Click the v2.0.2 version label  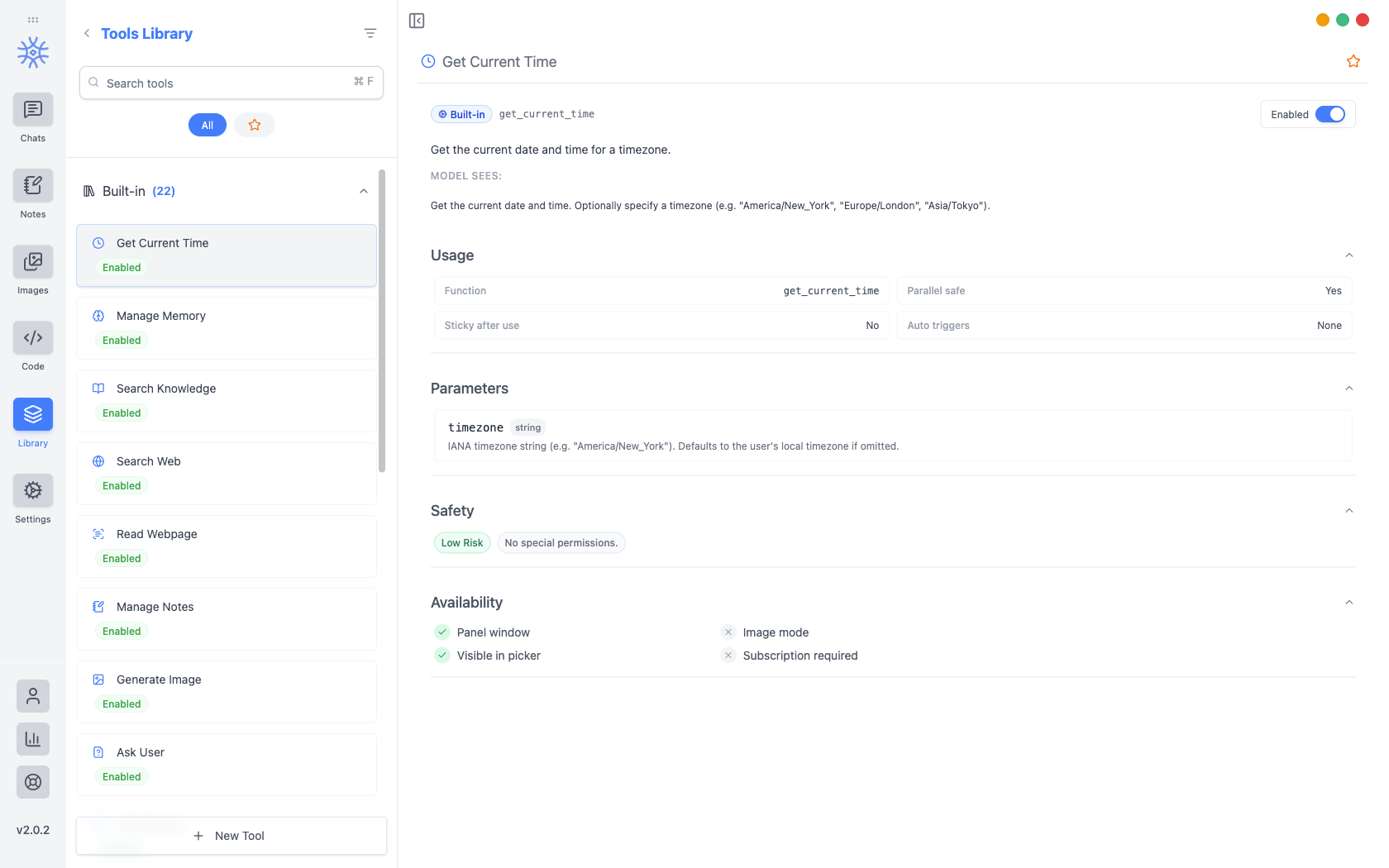33,830
